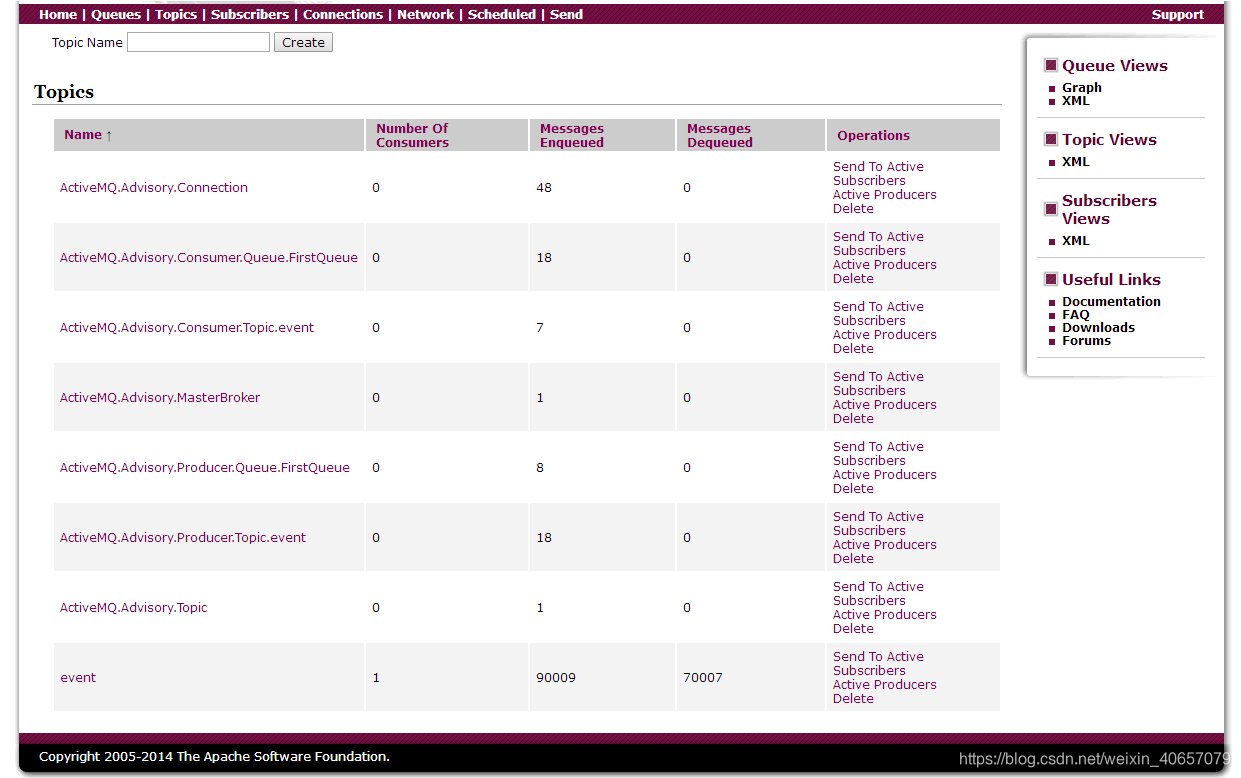The width and height of the screenshot is (1241, 778).
Task: Open the Network navigation link
Action: coord(426,14)
